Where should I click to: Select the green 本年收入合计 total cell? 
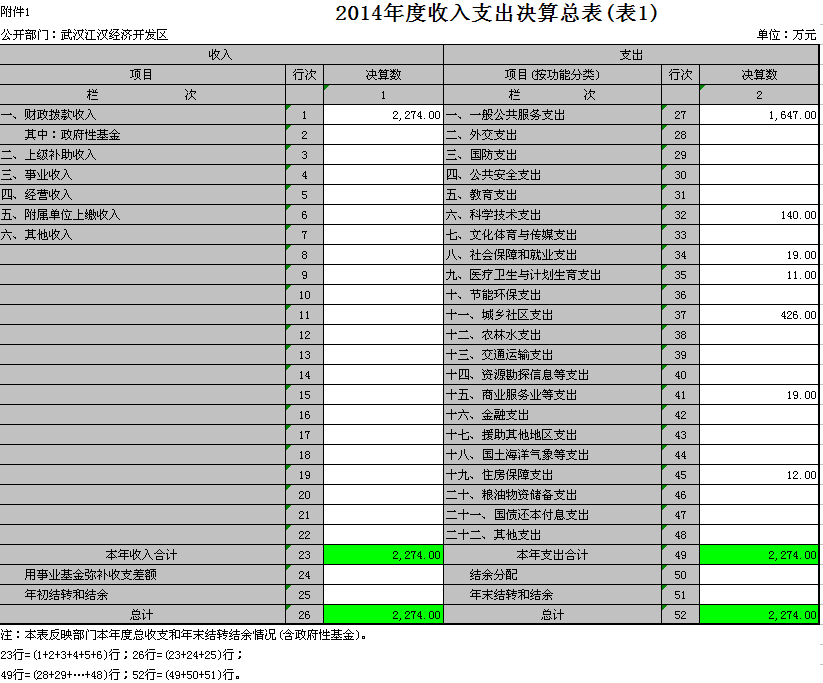[x=383, y=555]
